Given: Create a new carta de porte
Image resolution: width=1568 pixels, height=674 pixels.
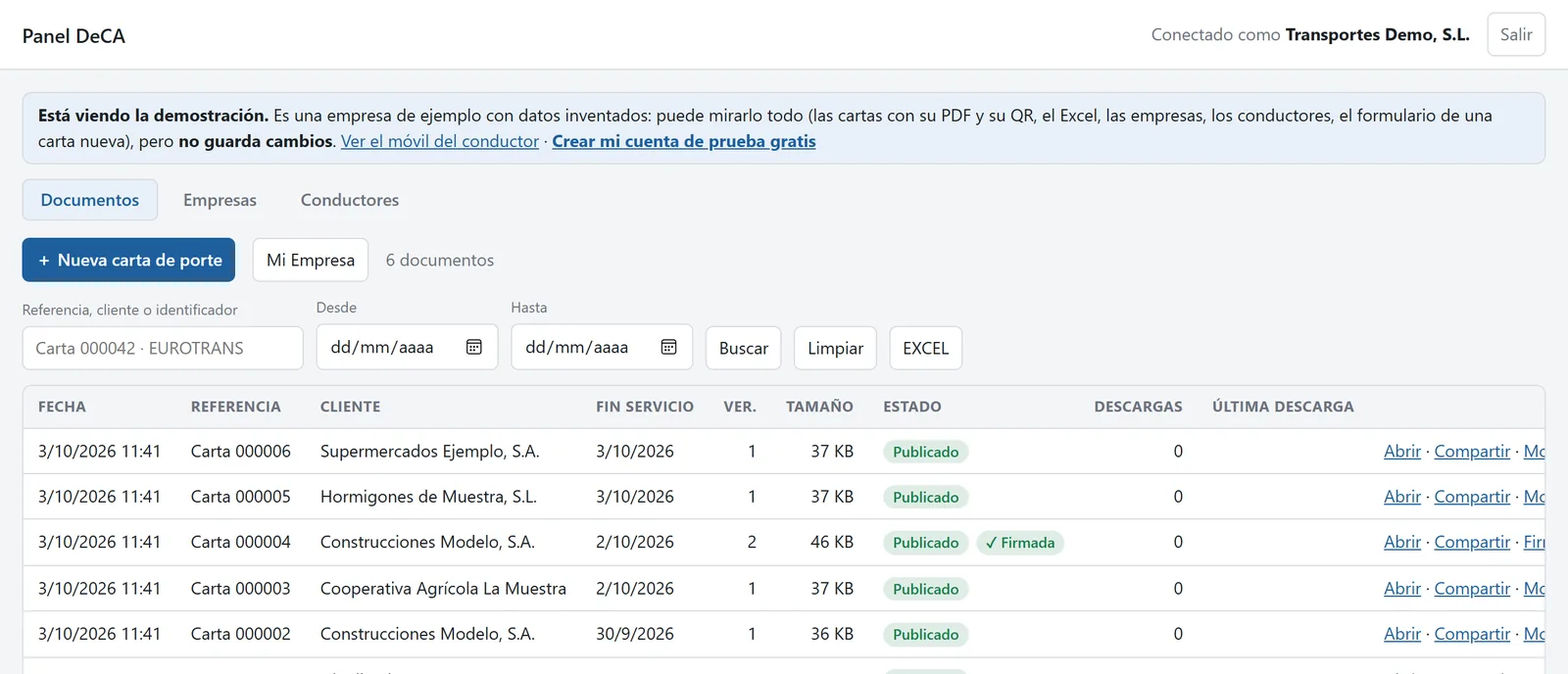Looking at the screenshot, I should 128,260.
